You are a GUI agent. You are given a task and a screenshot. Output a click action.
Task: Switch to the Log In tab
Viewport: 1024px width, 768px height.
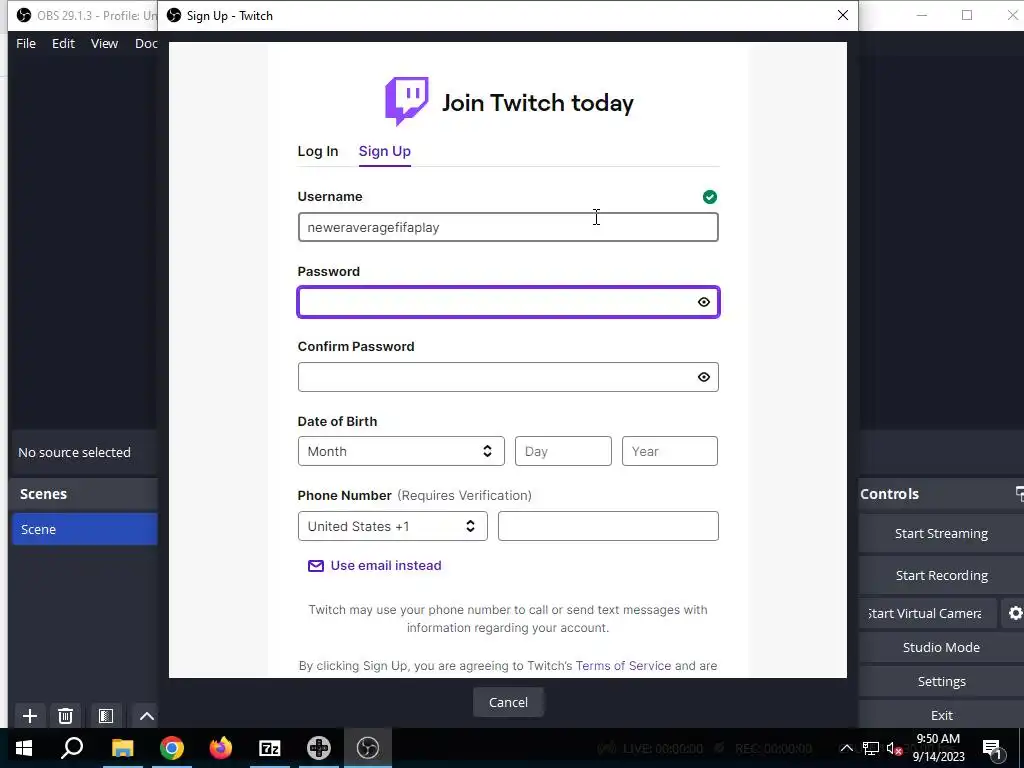[x=318, y=151]
